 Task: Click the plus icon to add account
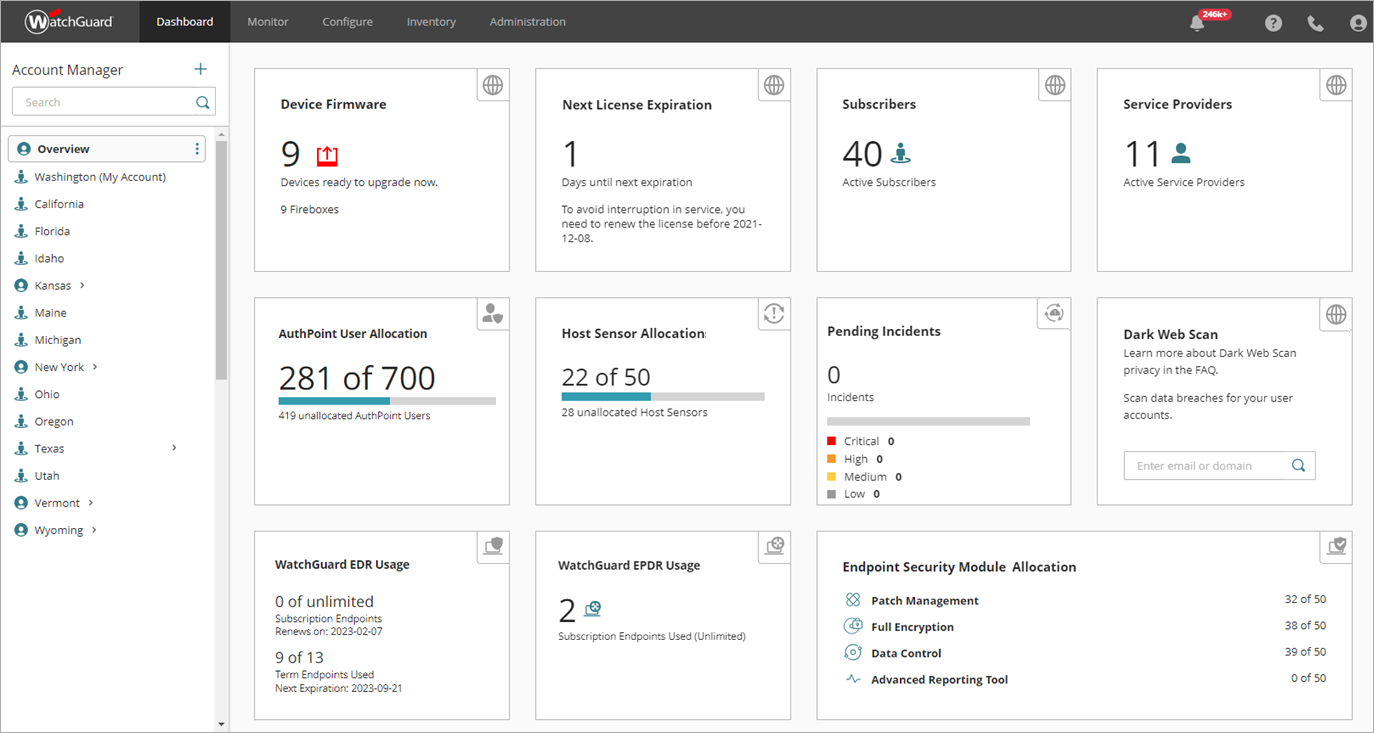click(x=201, y=69)
